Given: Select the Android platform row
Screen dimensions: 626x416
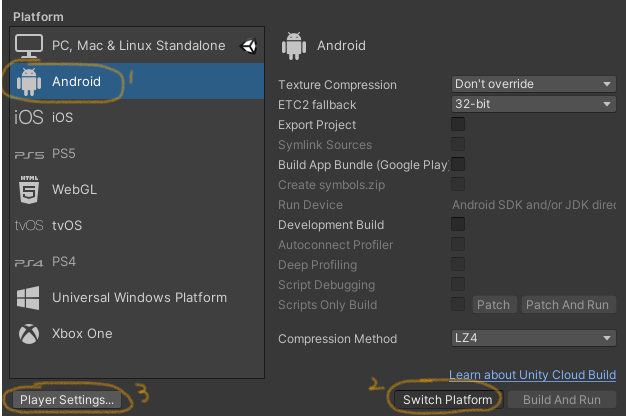Looking at the screenshot, I should coord(137,81).
